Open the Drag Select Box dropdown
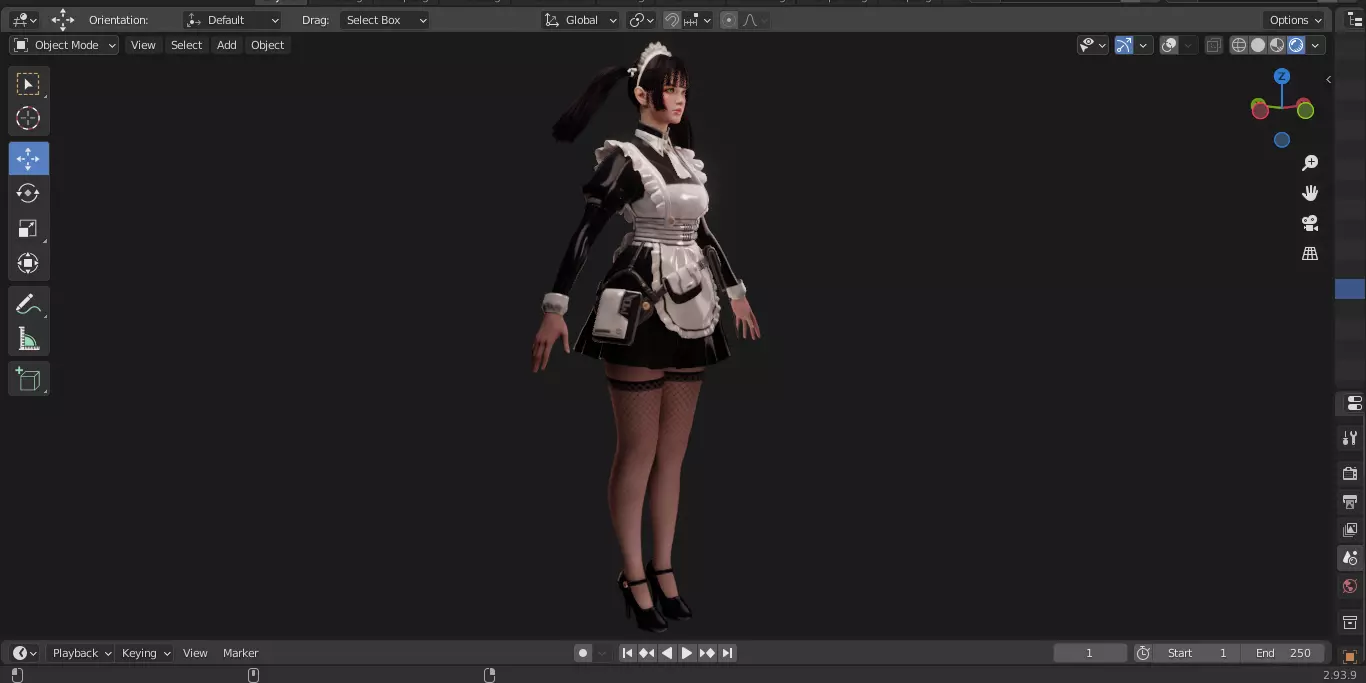 pyautogui.click(x=385, y=20)
